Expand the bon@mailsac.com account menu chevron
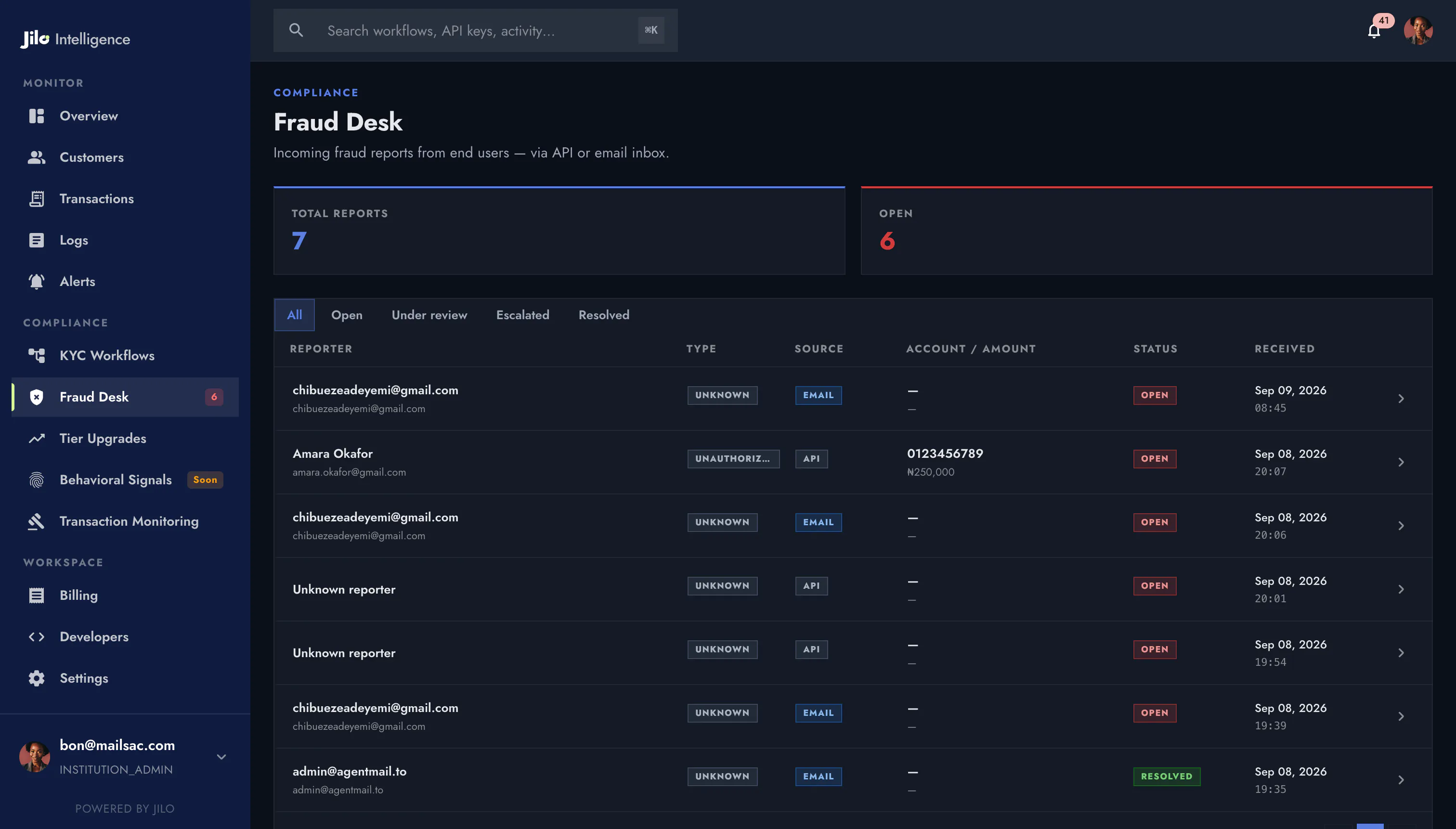This screenshot has width=1456, height=829. point(221,757)
